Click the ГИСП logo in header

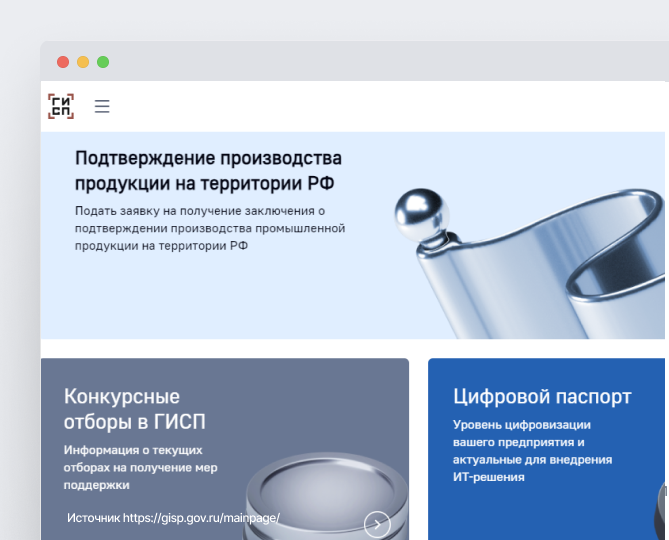tap(61, 106)
